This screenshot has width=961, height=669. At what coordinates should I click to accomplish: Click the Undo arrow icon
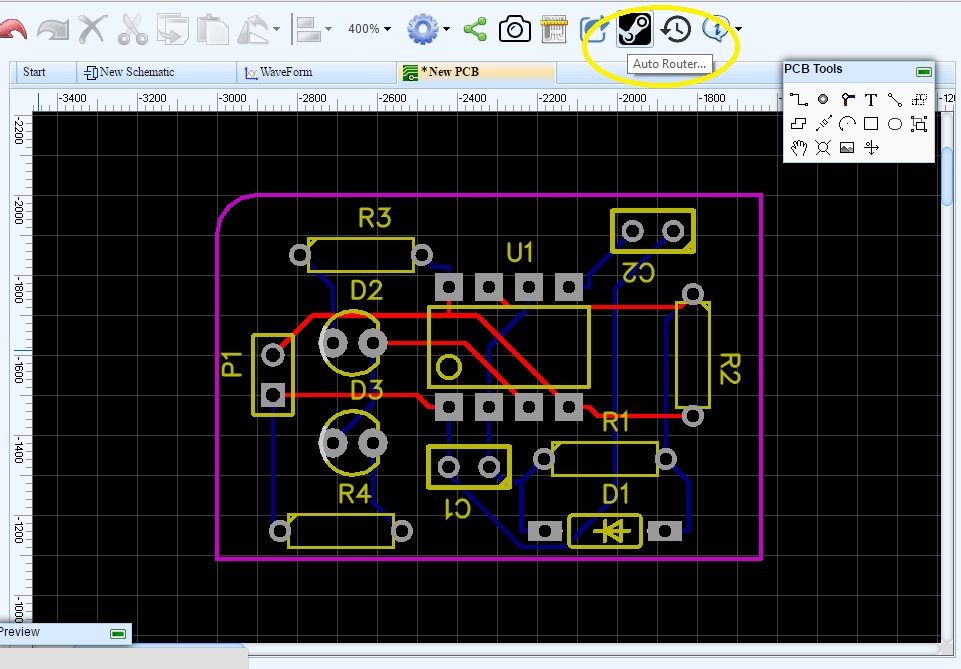(x=12, y=29)
